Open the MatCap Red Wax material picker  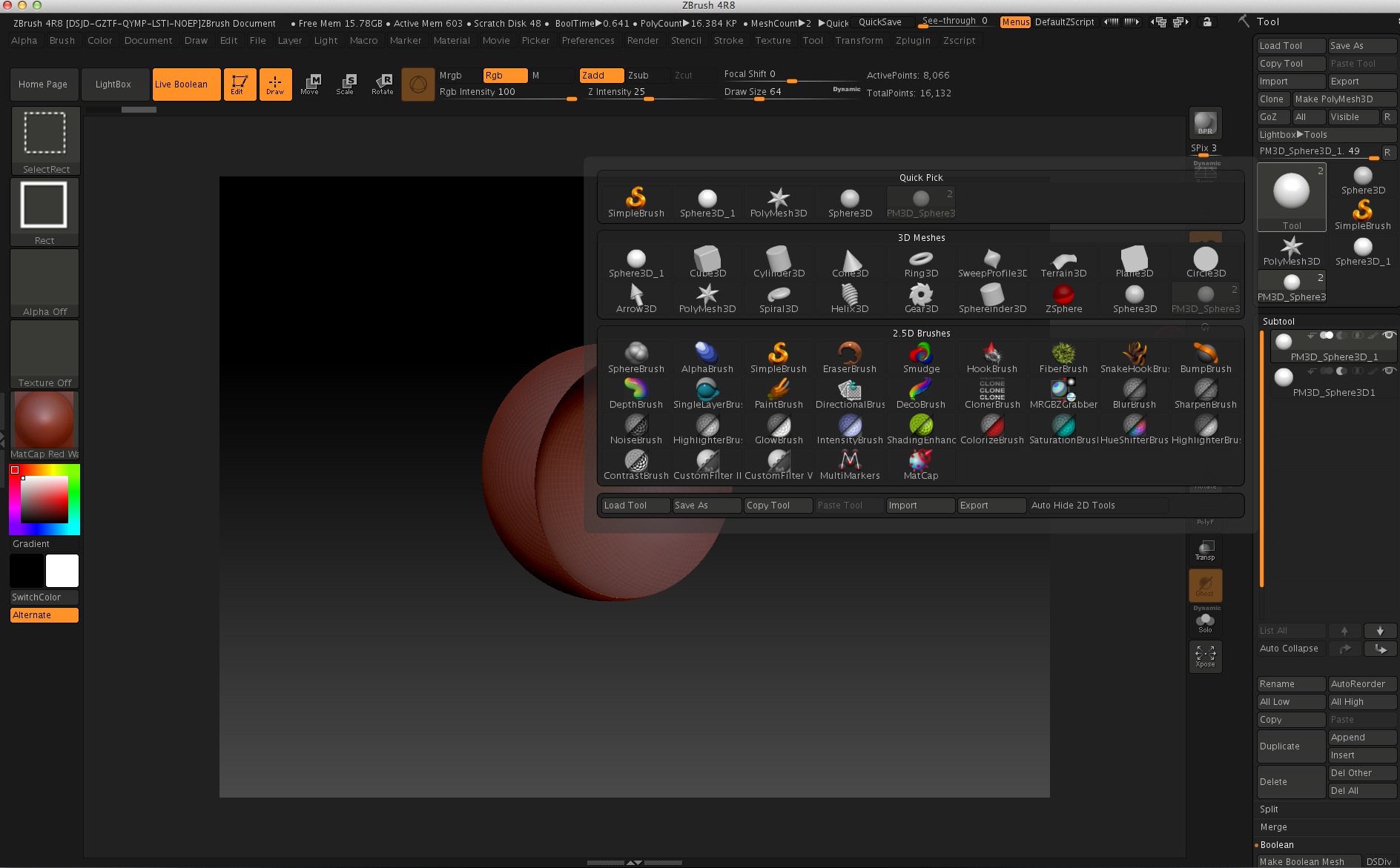point(45,425)
